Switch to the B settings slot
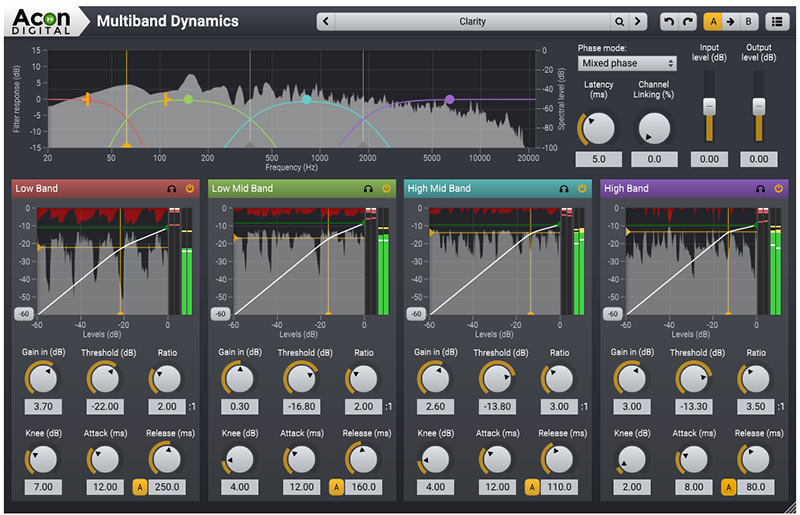Viewport: 800px width, 515px height. coord(750,21)
